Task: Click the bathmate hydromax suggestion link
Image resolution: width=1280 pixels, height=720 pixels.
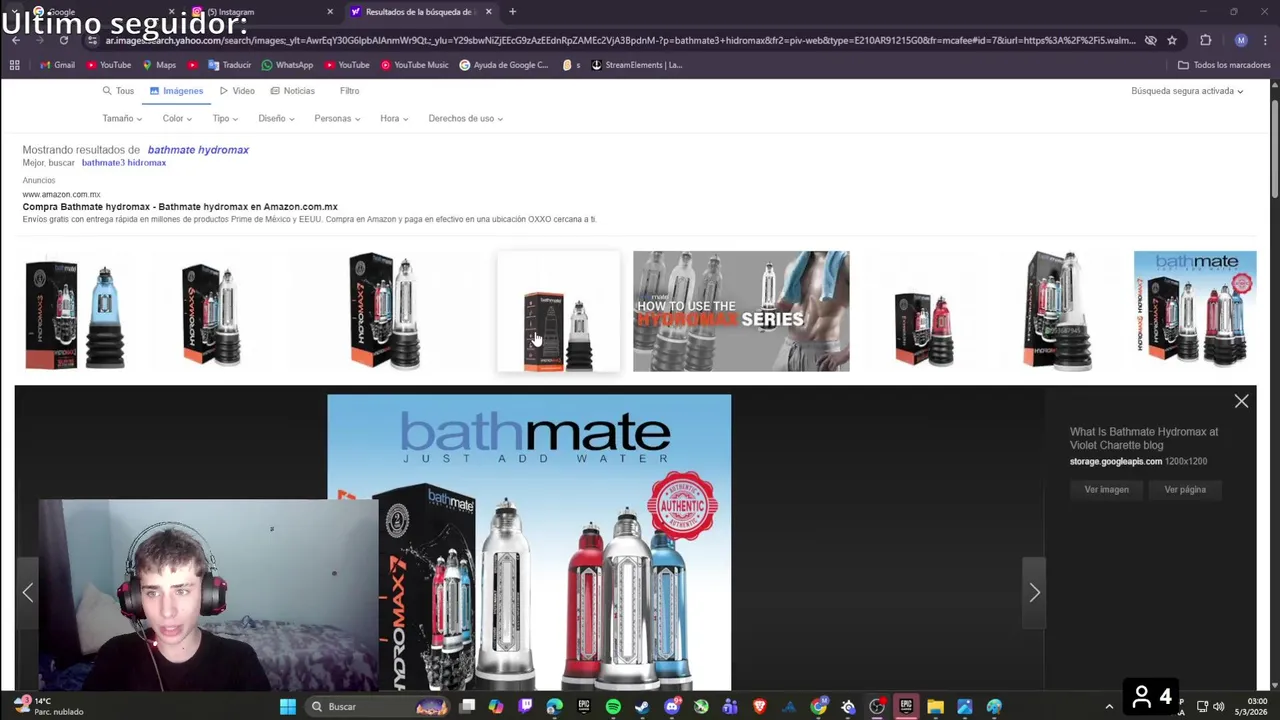Action: coord(198,150)
